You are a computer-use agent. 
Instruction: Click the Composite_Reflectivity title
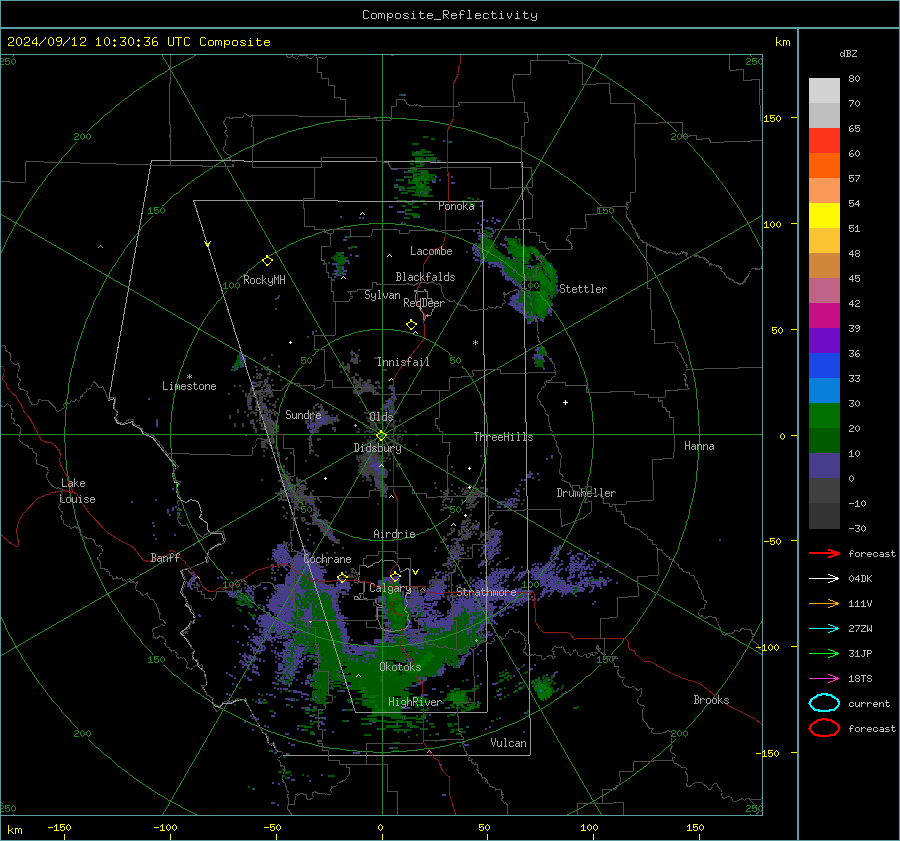pyautogui.click(x=450, y=15)
